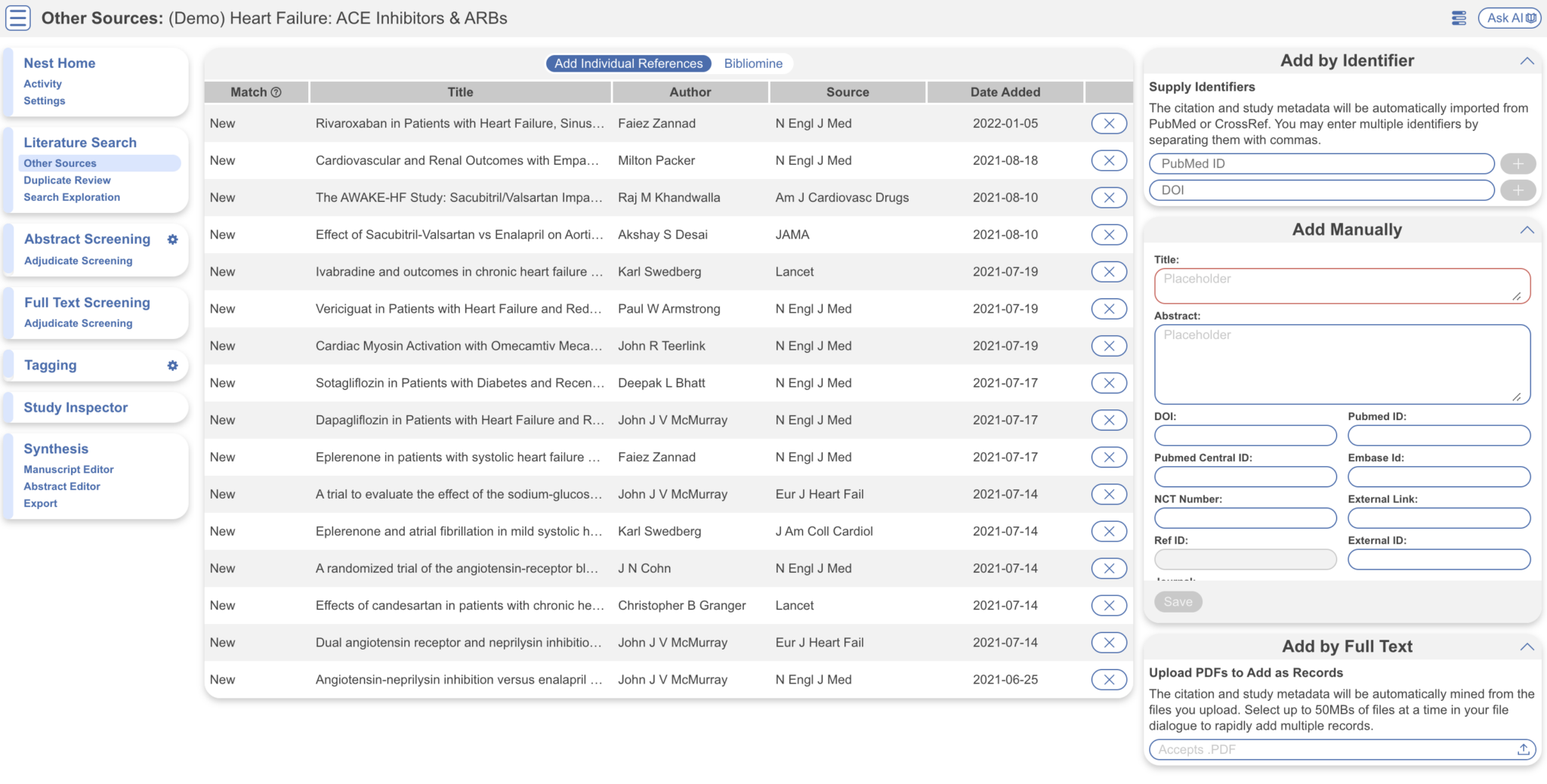This screenshot has height=784, width=1547.
Task: Collapse the Add by Identifier panel
Action: (x=1528, y=60)
